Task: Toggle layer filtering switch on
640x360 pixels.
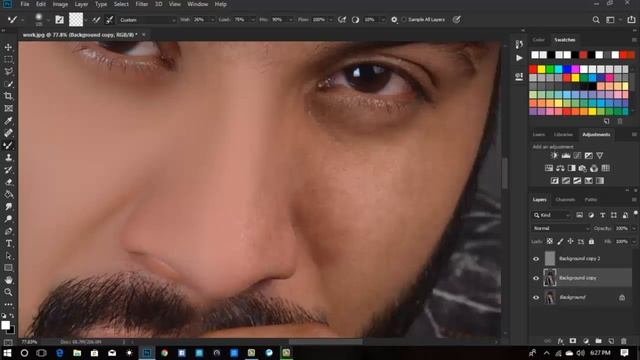Action: click(x=635, y=213)
